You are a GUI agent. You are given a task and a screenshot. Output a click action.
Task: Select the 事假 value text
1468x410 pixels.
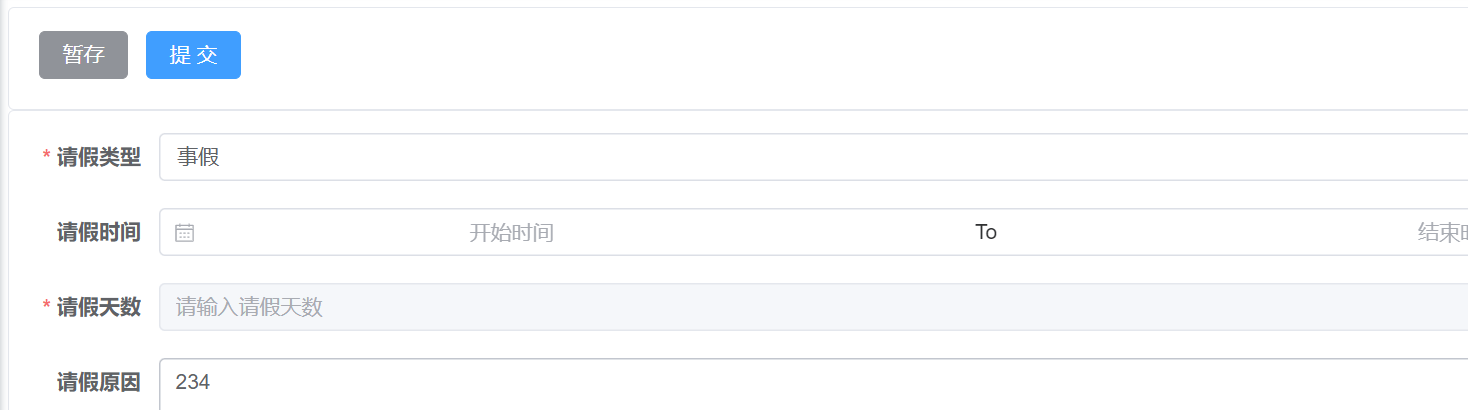(198, 157)
